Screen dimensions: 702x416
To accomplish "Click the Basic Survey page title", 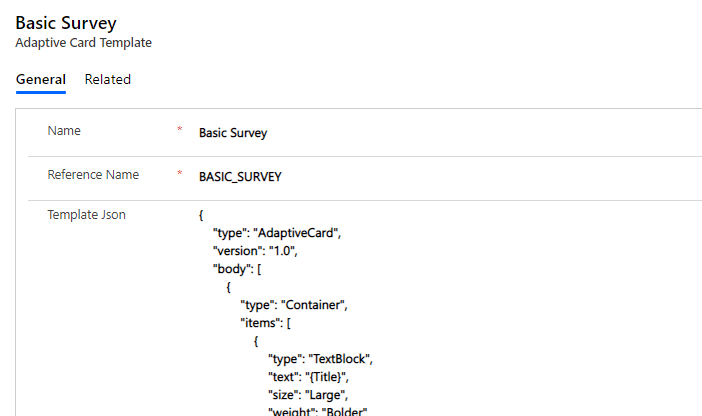I will coord(66,23).
